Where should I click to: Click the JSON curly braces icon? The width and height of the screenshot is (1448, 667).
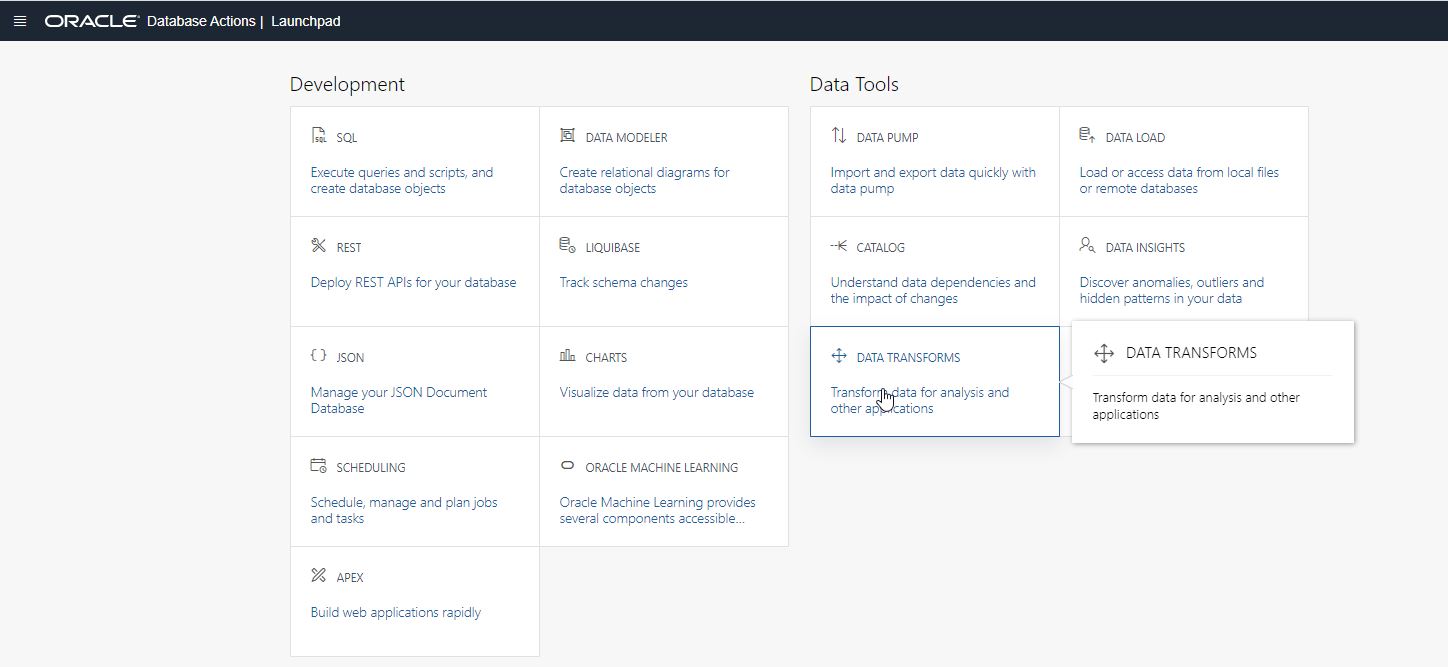tap(319, 356)
